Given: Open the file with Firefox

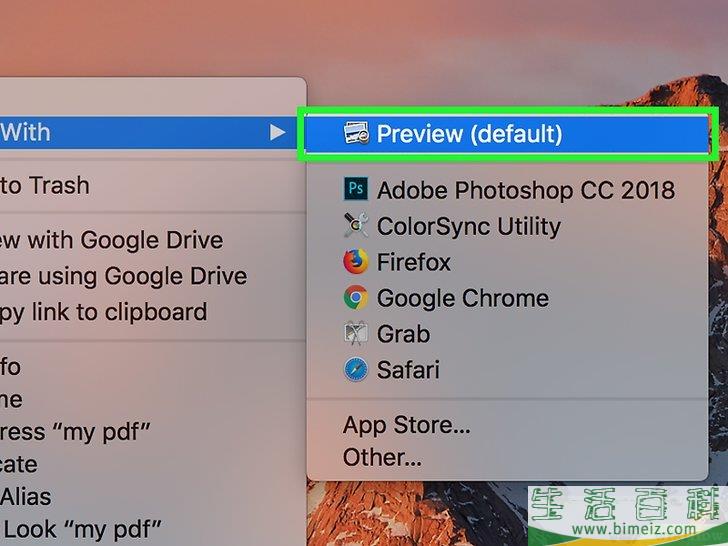Looking at the screenshot, I should click(507, 262).
